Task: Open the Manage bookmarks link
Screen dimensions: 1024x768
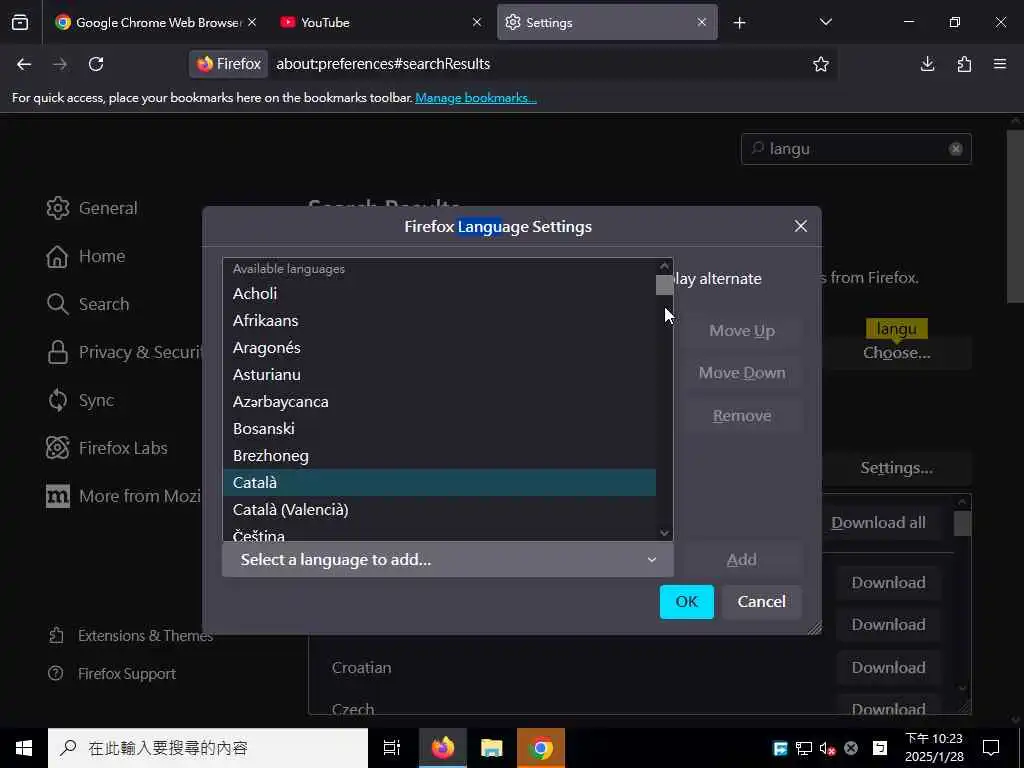Action: point(476,98)
